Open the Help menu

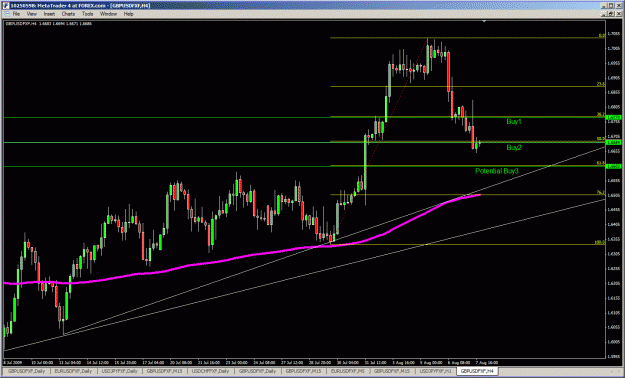128,14
